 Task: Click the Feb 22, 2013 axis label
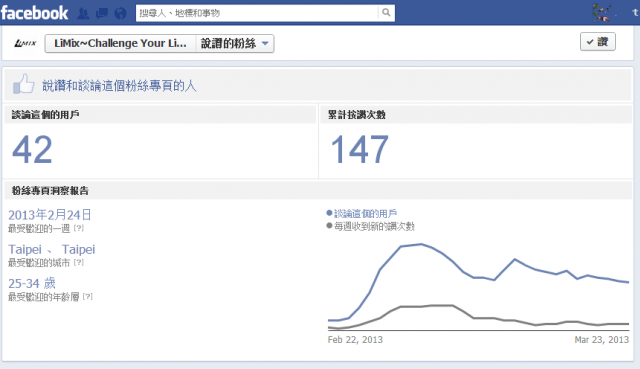coord(355,340)
